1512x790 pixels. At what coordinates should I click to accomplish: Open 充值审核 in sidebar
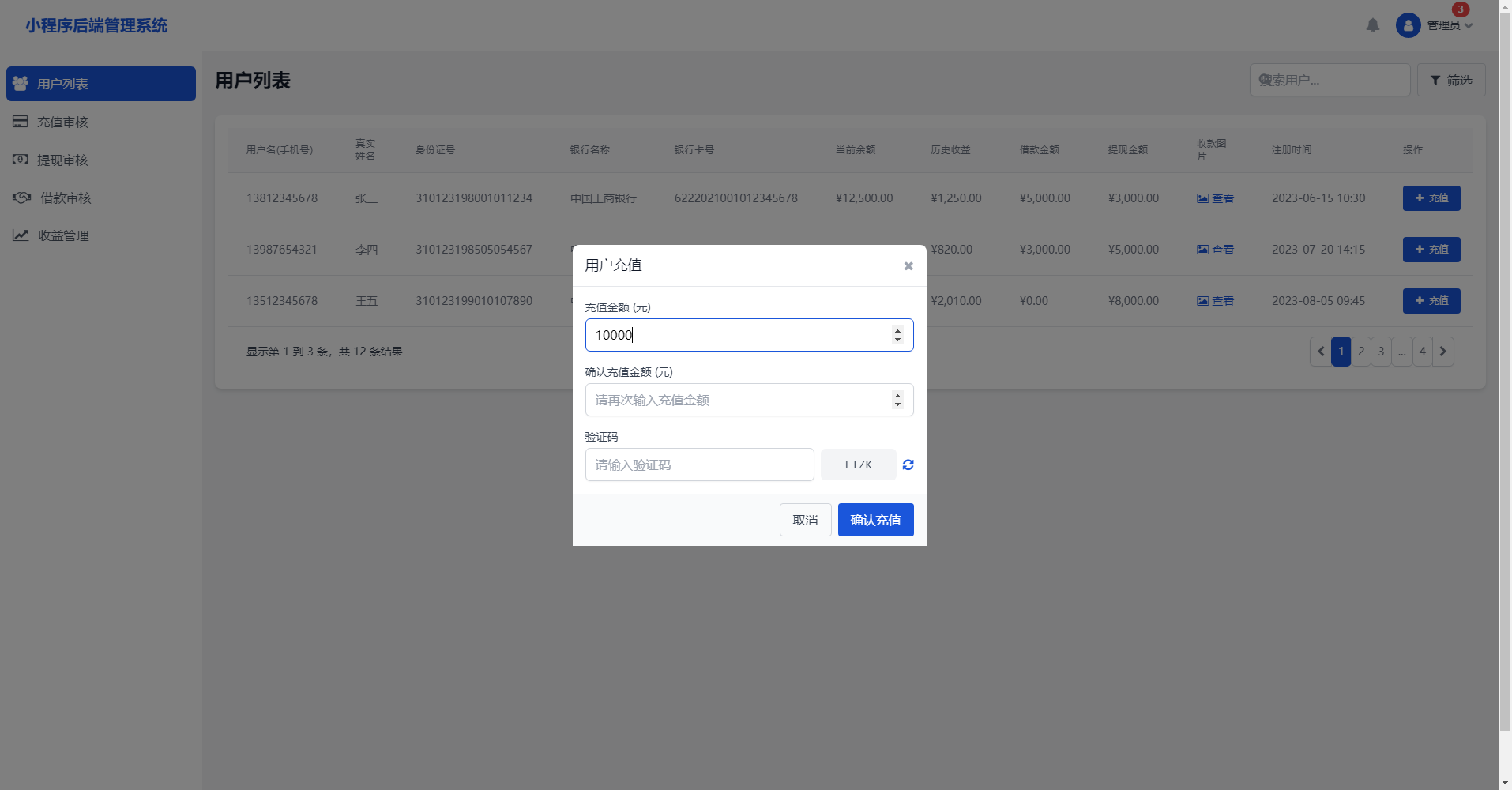(x=62, y=122)
